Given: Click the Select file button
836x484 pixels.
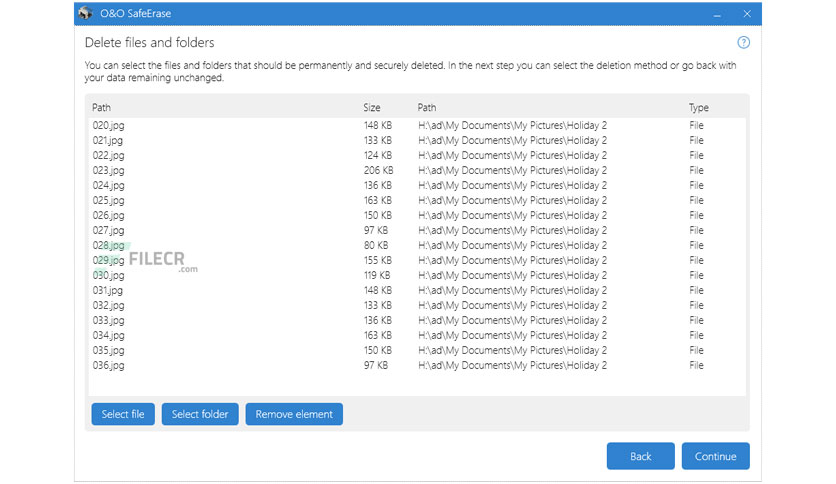Looking at the screenshot, I should coord(123,414).
